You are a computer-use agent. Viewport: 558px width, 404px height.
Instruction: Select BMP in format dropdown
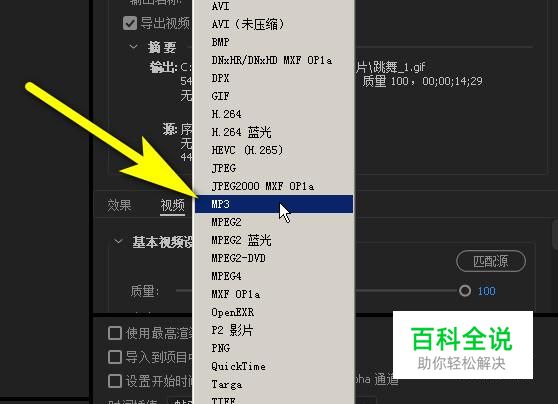pos(274,42)
